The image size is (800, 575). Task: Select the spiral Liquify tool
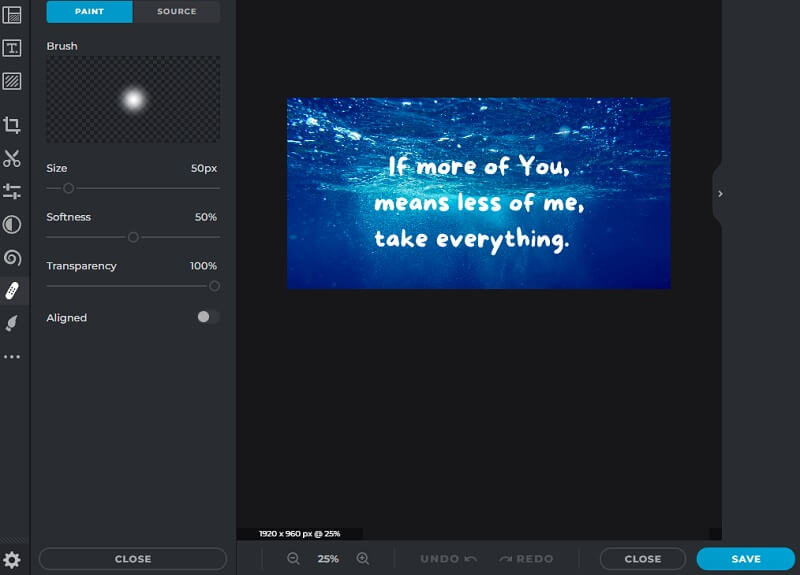coord(12,258)
